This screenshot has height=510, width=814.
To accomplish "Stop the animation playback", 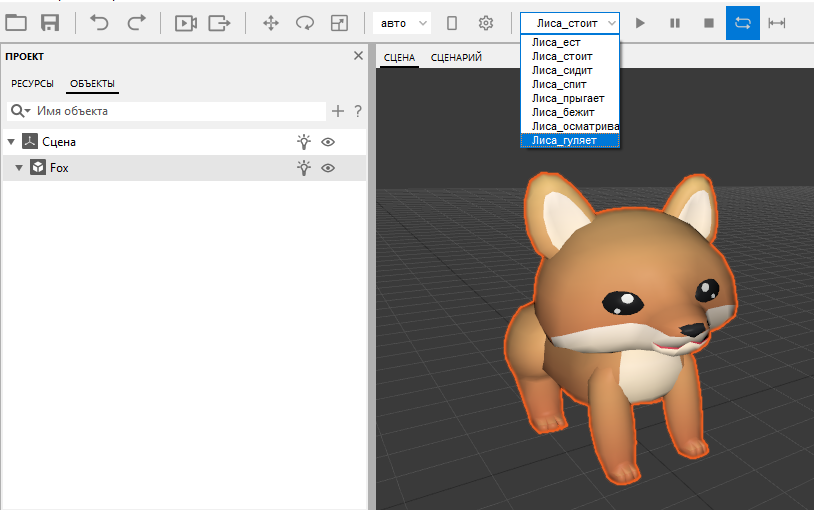I will click(x=708, y=22).
